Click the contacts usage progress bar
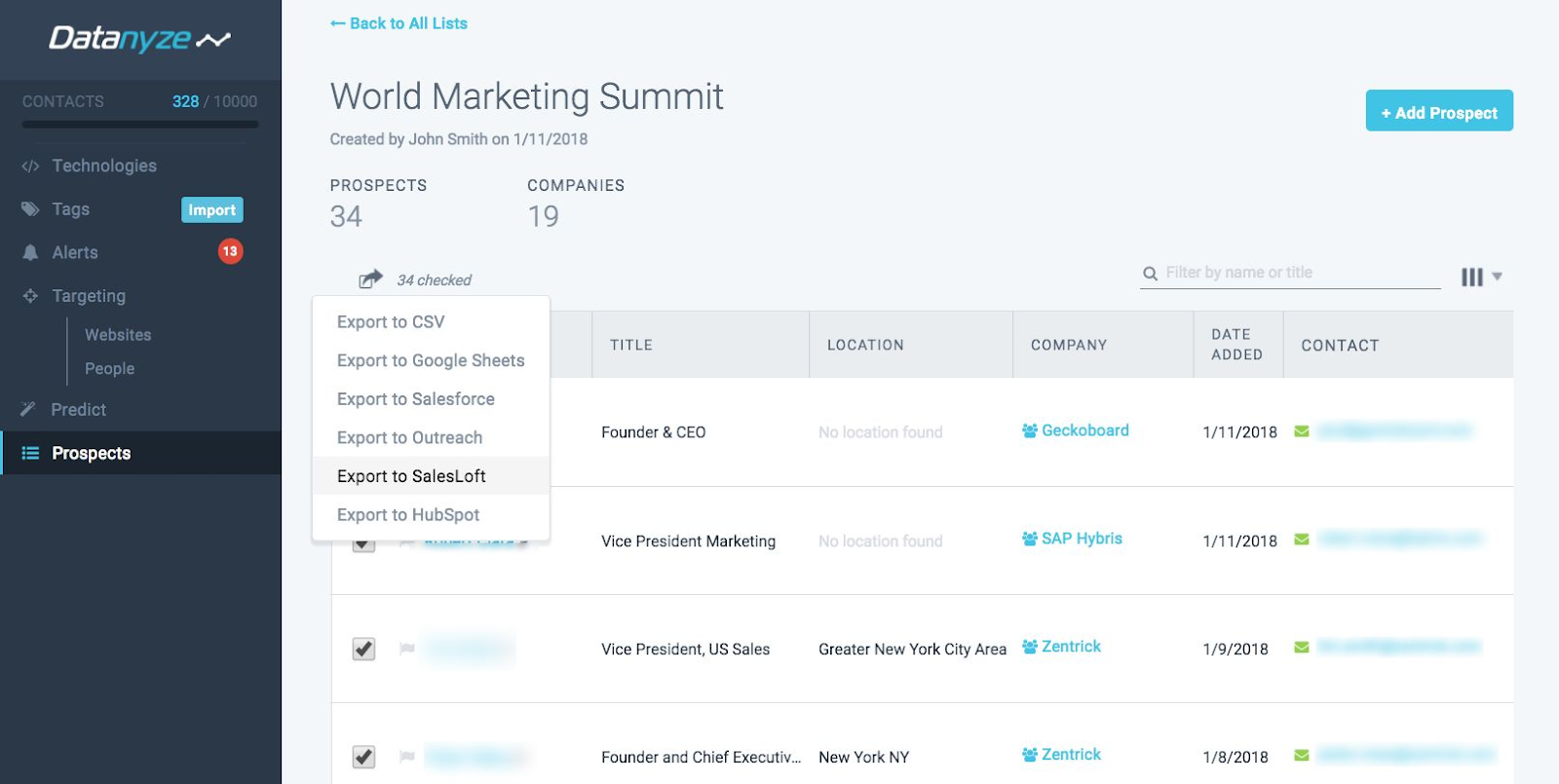 click(140, 125)
